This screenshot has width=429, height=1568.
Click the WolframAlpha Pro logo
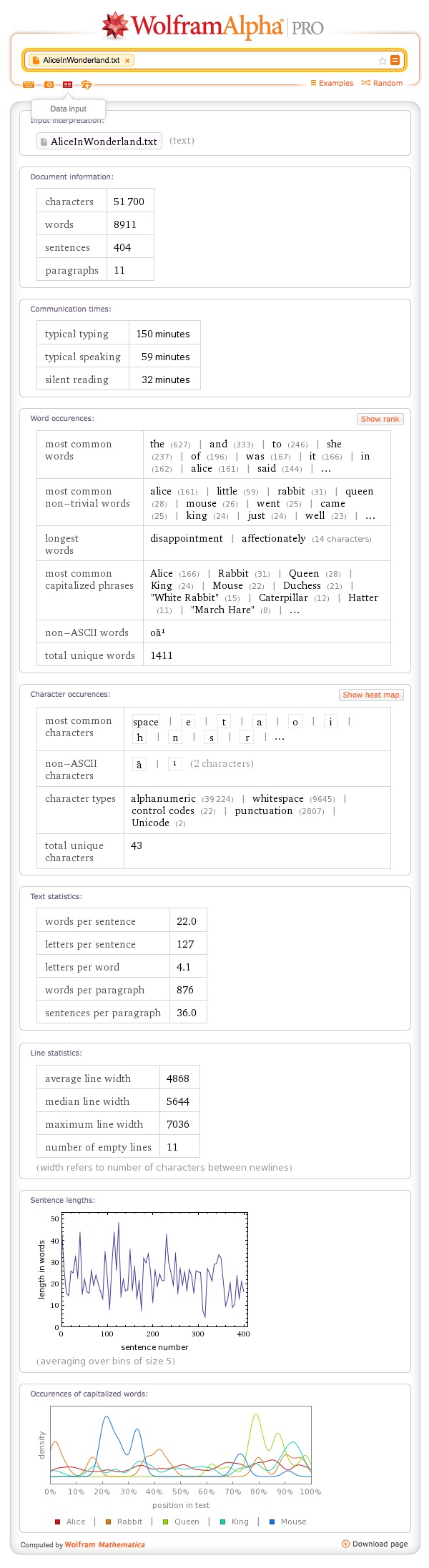point(214,26)
